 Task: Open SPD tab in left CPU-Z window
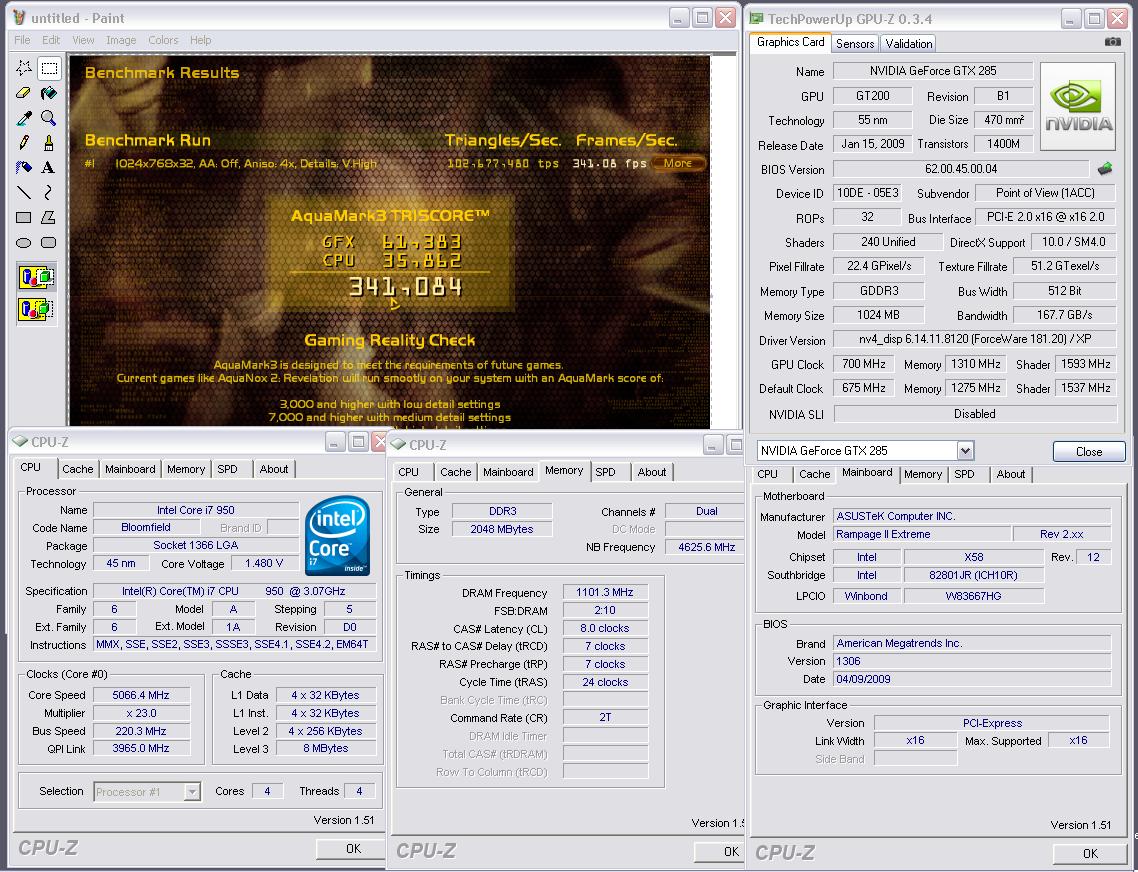(227, 469)
